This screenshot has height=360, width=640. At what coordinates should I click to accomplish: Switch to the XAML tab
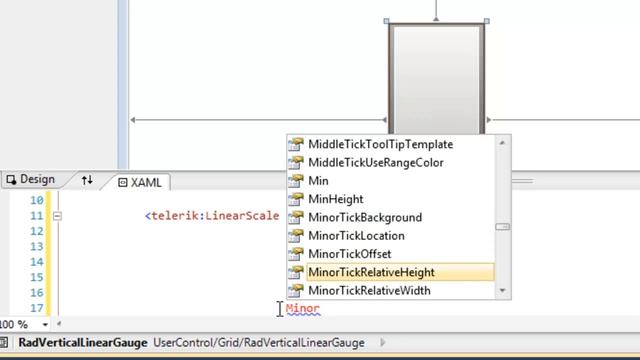pyautogui.click(x=140, y=182)
